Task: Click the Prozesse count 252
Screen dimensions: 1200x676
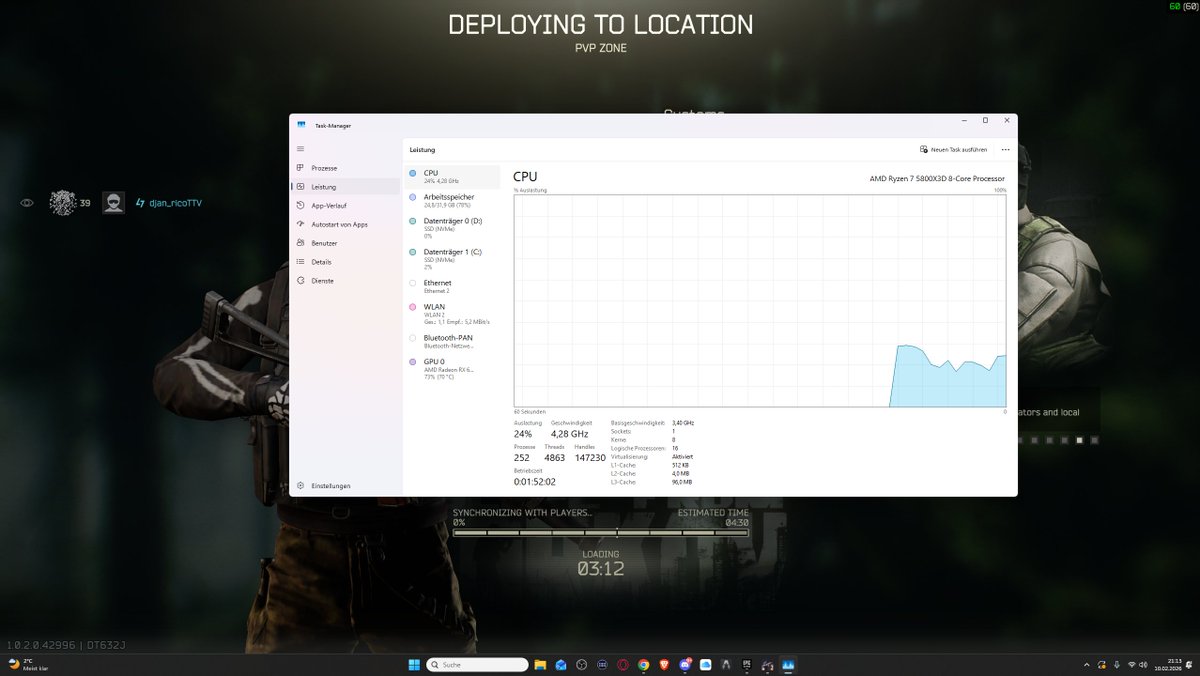Action: click(522, 458)
